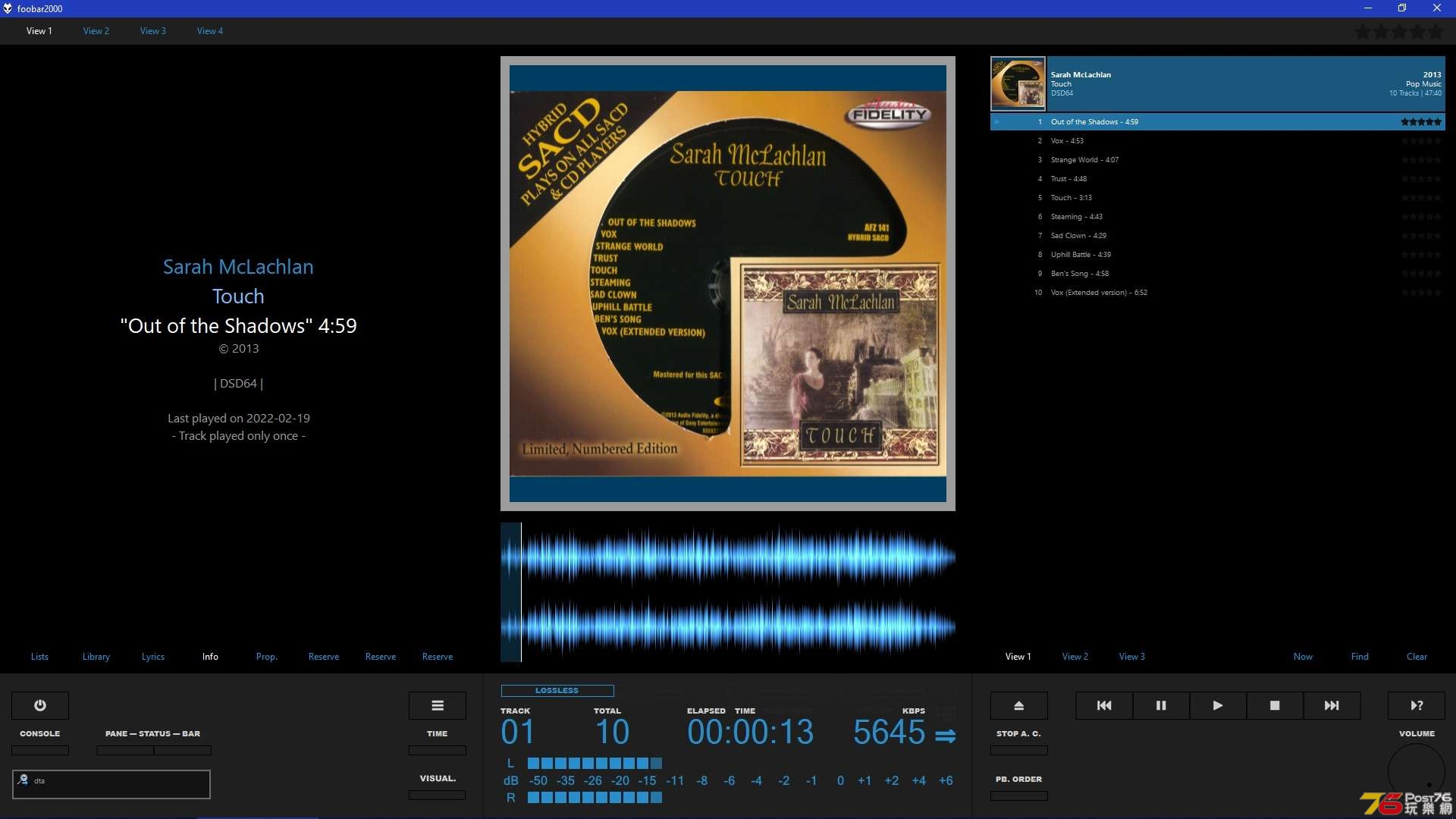Click the Find button under the playlist
Screen dimensions: 1456x819
pos(1360,657)
